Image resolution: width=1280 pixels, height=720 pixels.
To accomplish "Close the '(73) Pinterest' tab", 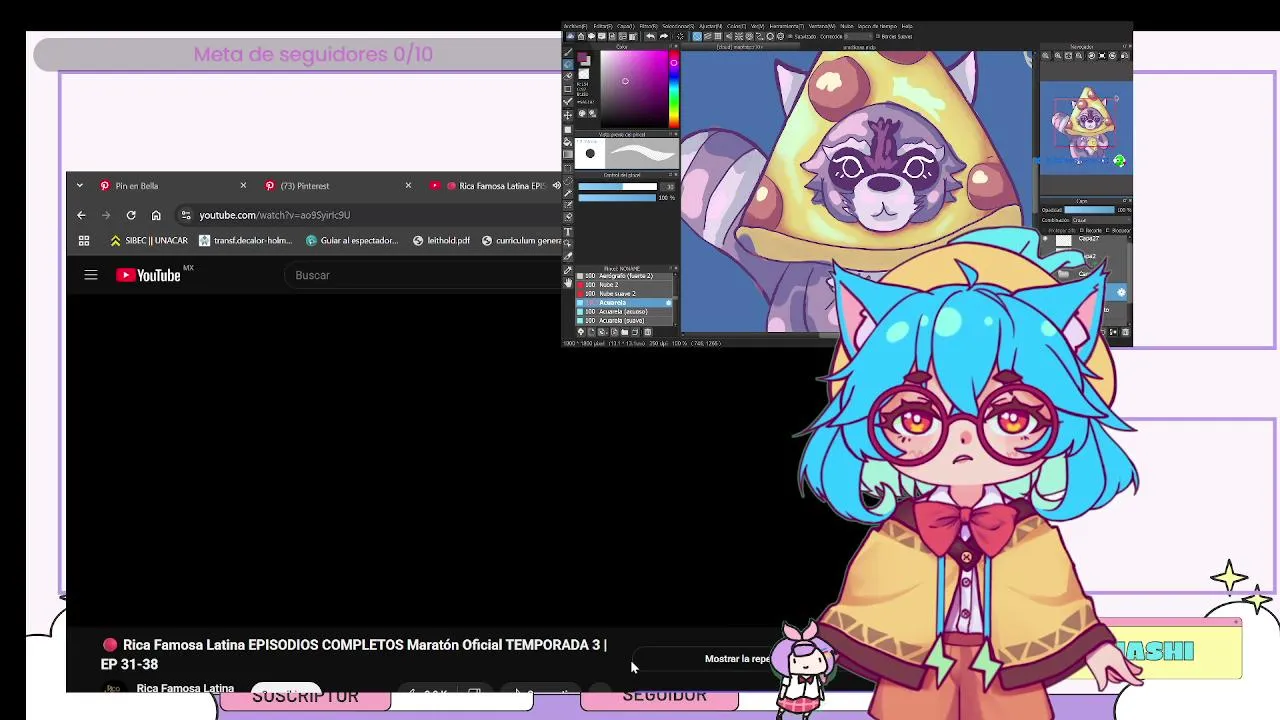I will (408, 186).
